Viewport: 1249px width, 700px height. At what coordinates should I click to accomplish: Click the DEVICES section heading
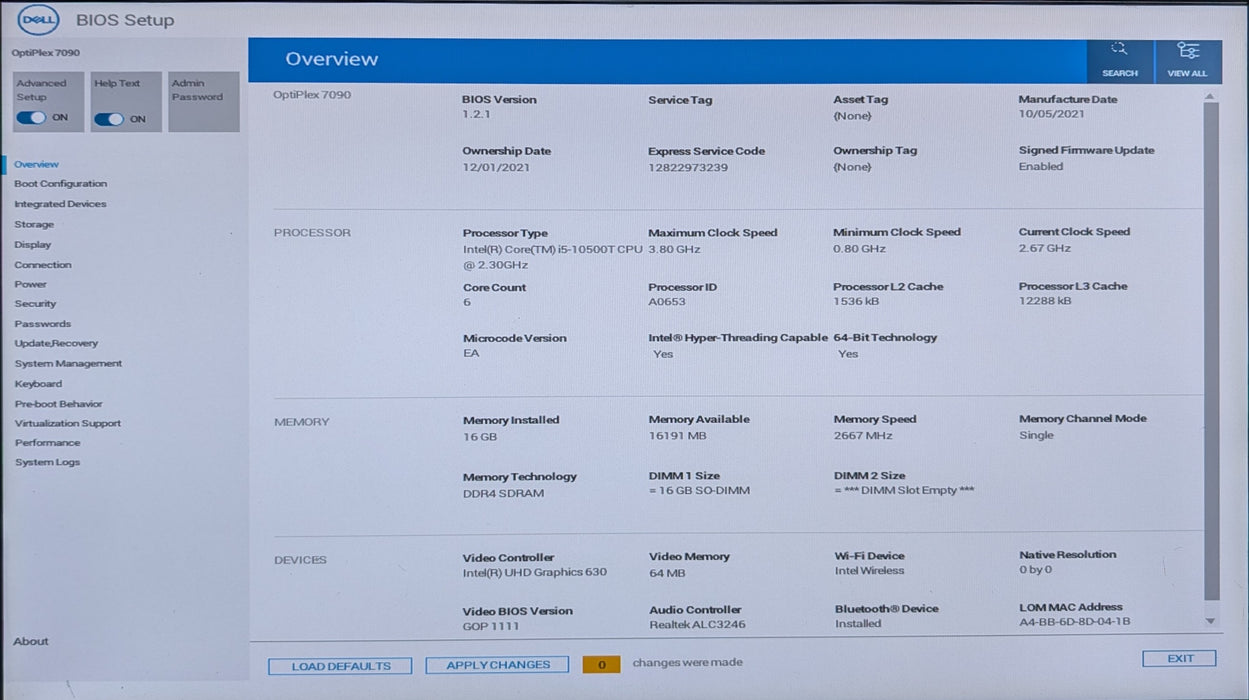300,560
